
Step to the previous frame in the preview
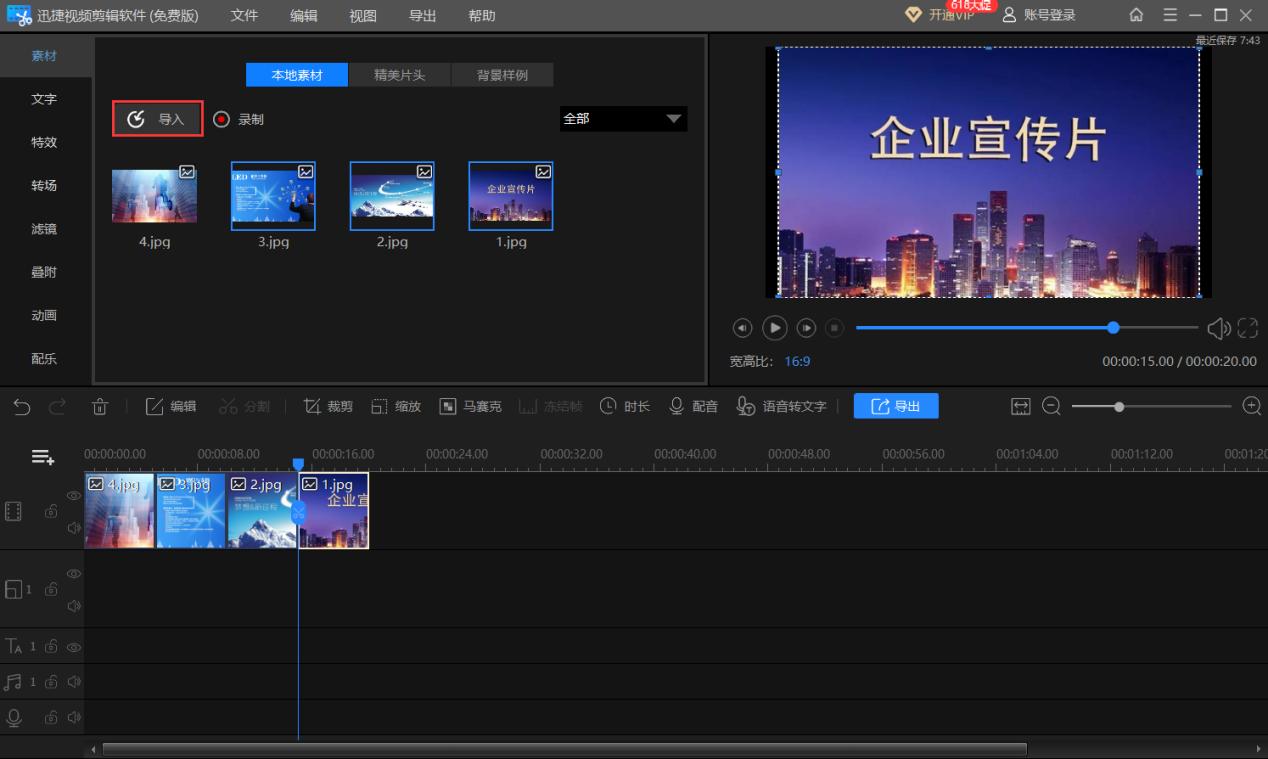[742, 328]
